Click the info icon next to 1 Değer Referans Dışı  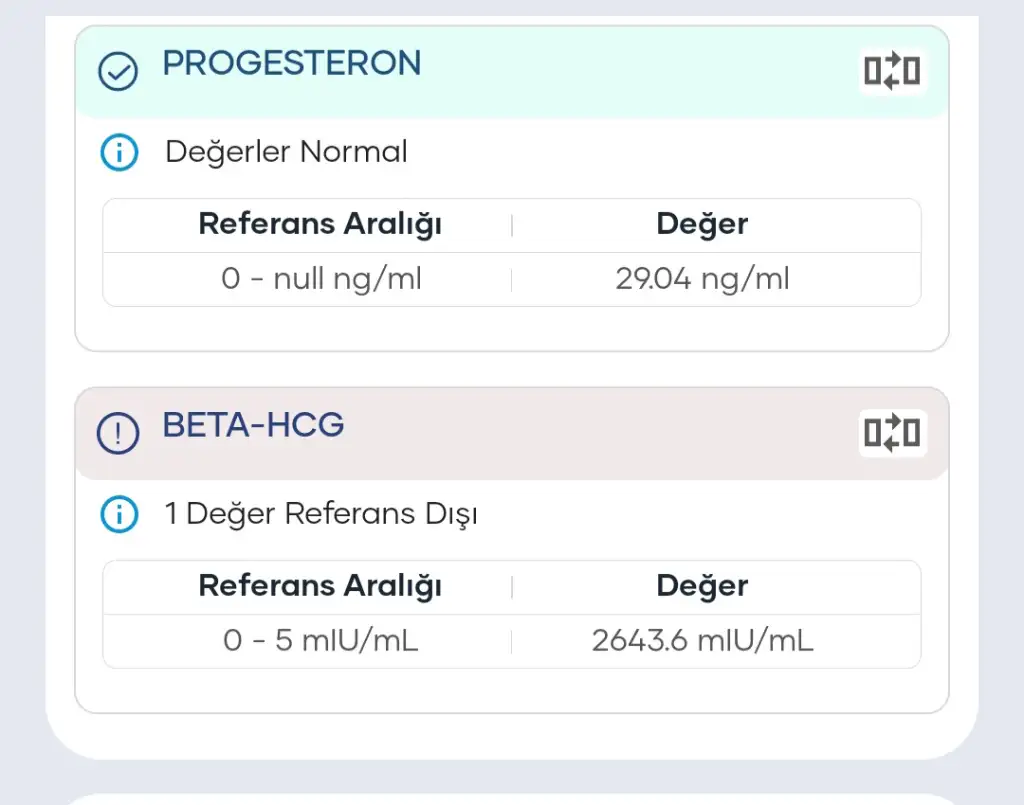click(x=119, y=515)
